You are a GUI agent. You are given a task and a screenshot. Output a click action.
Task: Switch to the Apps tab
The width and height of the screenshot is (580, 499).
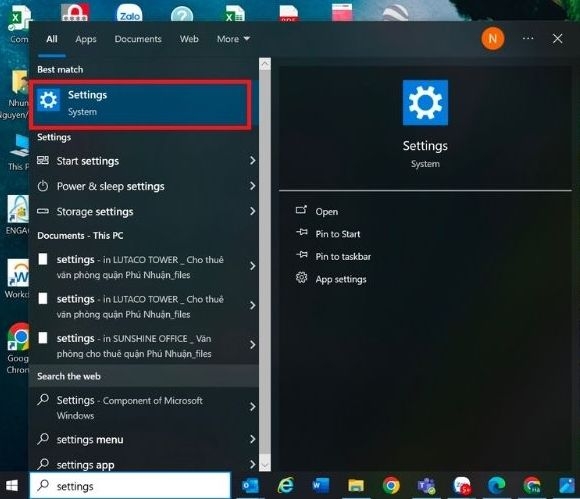tap(86, 39)
